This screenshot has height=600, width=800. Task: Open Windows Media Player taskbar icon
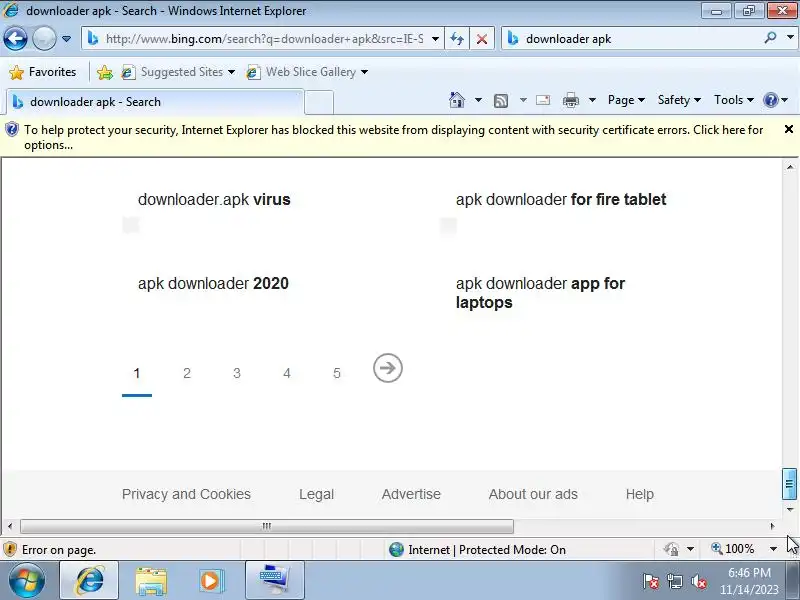coord(211,581)
